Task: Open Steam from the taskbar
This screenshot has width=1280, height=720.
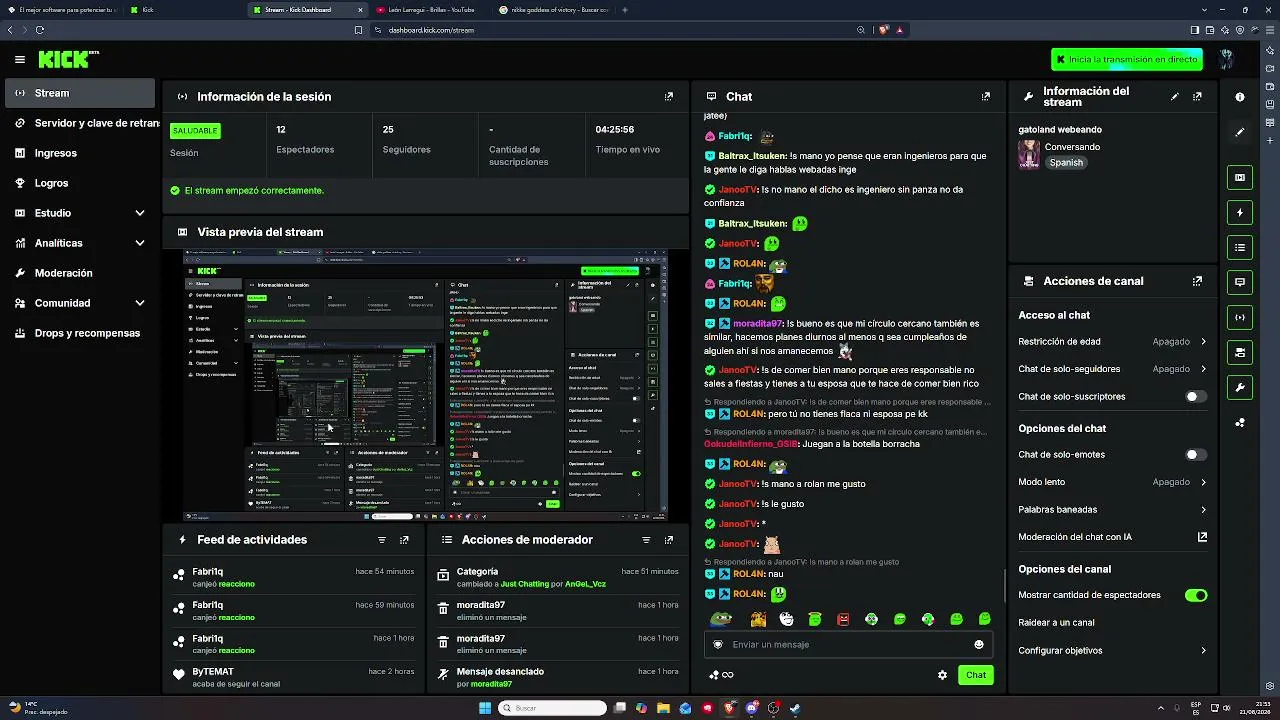Action: (795, 708)
